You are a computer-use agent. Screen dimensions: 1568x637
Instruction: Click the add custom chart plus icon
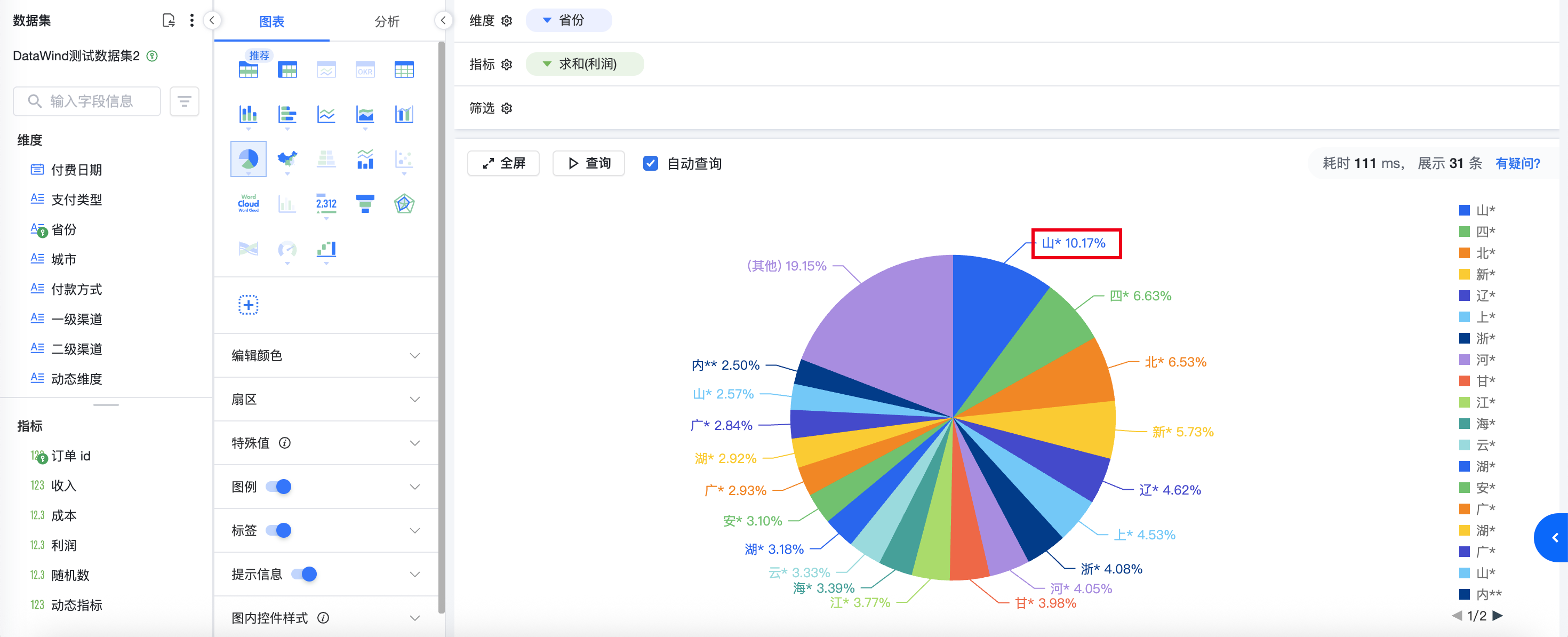[x=249, y=305]
